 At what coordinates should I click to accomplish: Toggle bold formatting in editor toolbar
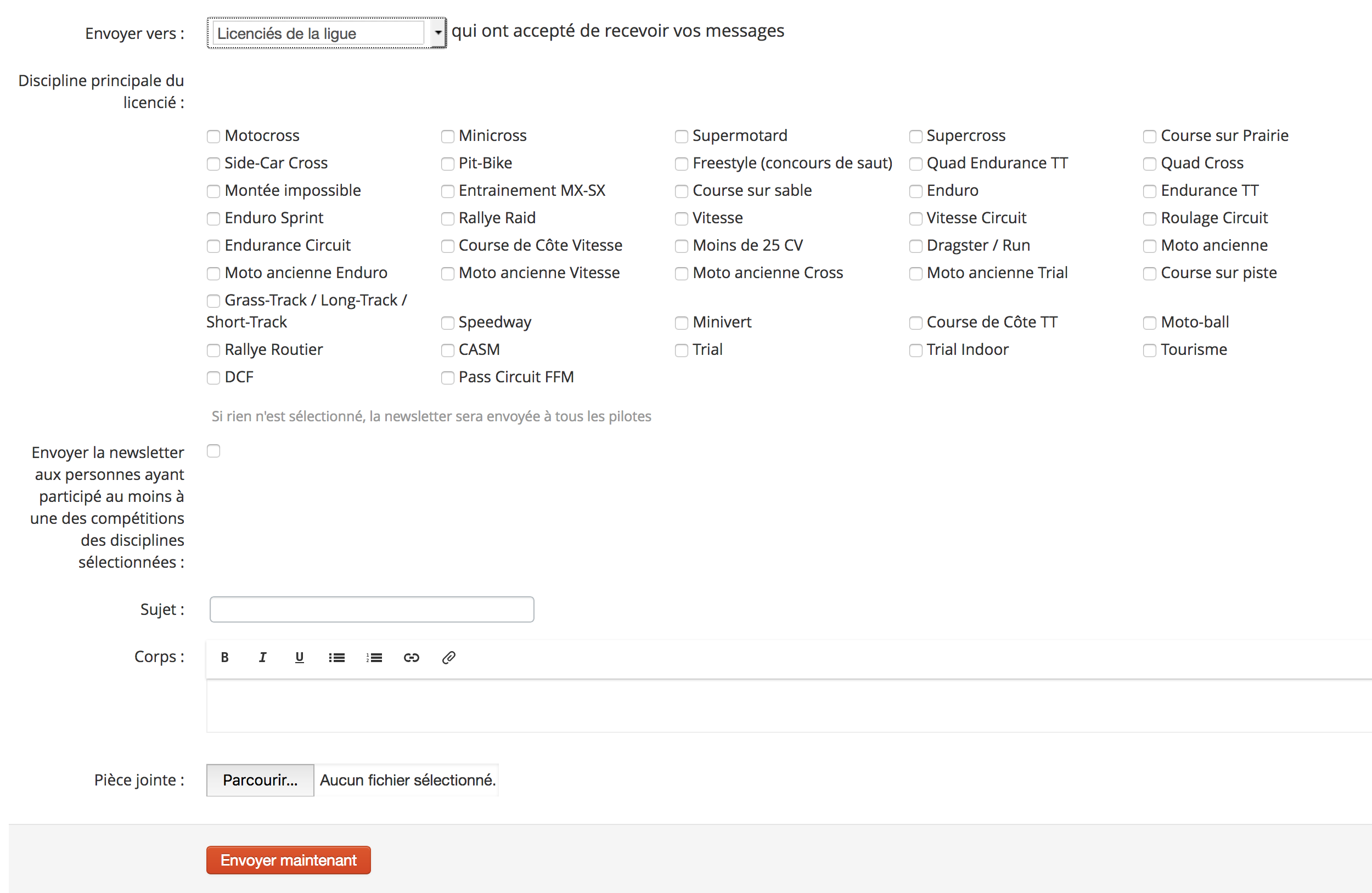pos(225,657)
